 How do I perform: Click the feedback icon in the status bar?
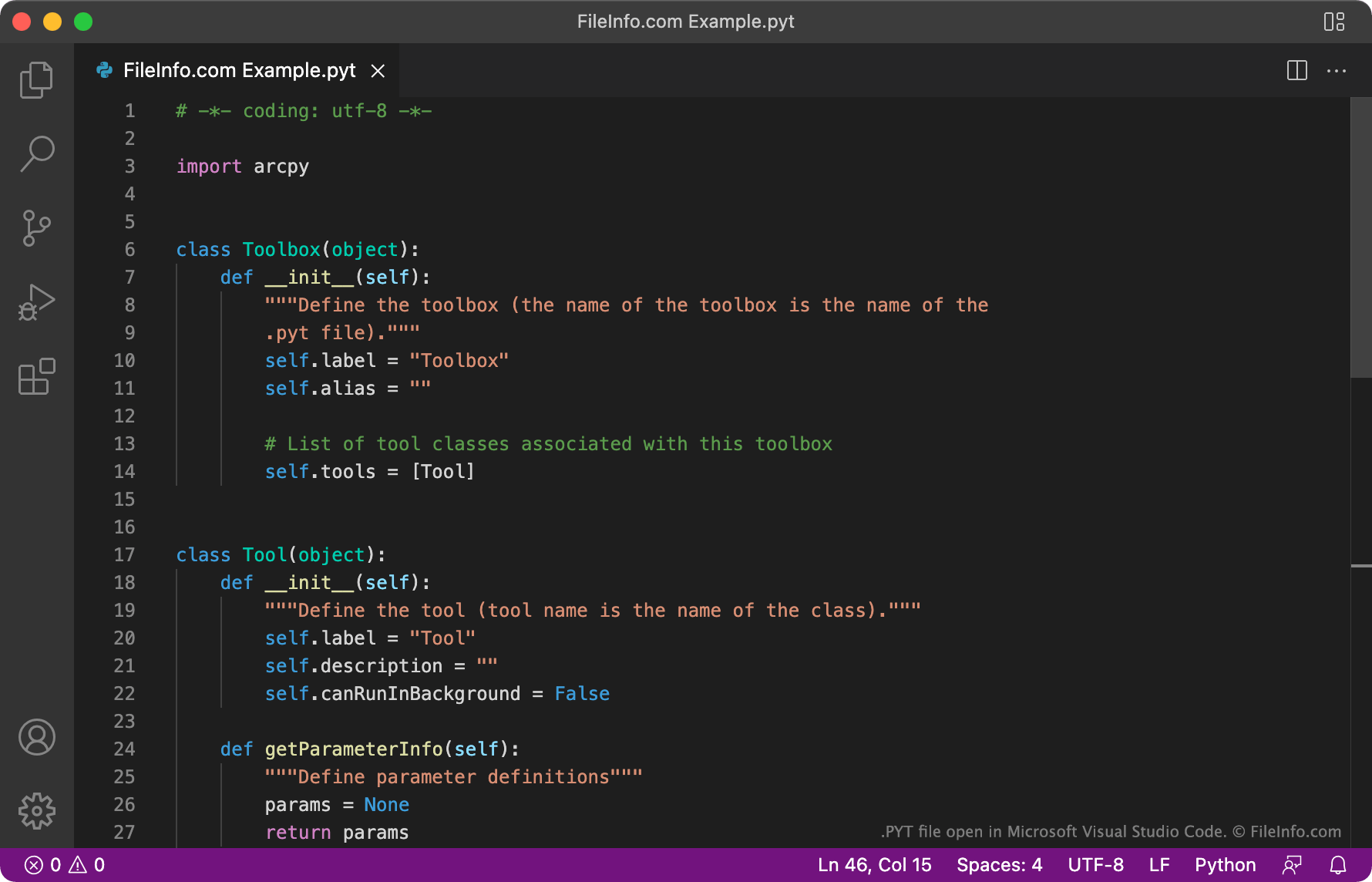tap(1293, 864)
